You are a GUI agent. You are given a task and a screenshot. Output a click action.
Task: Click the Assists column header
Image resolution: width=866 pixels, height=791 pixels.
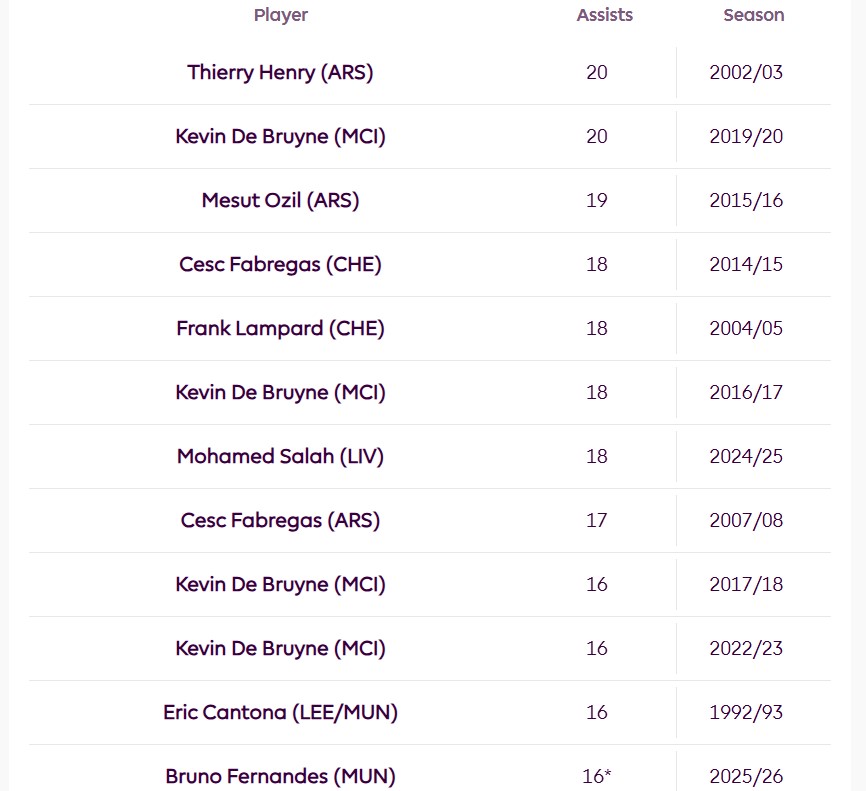(604, 15)
